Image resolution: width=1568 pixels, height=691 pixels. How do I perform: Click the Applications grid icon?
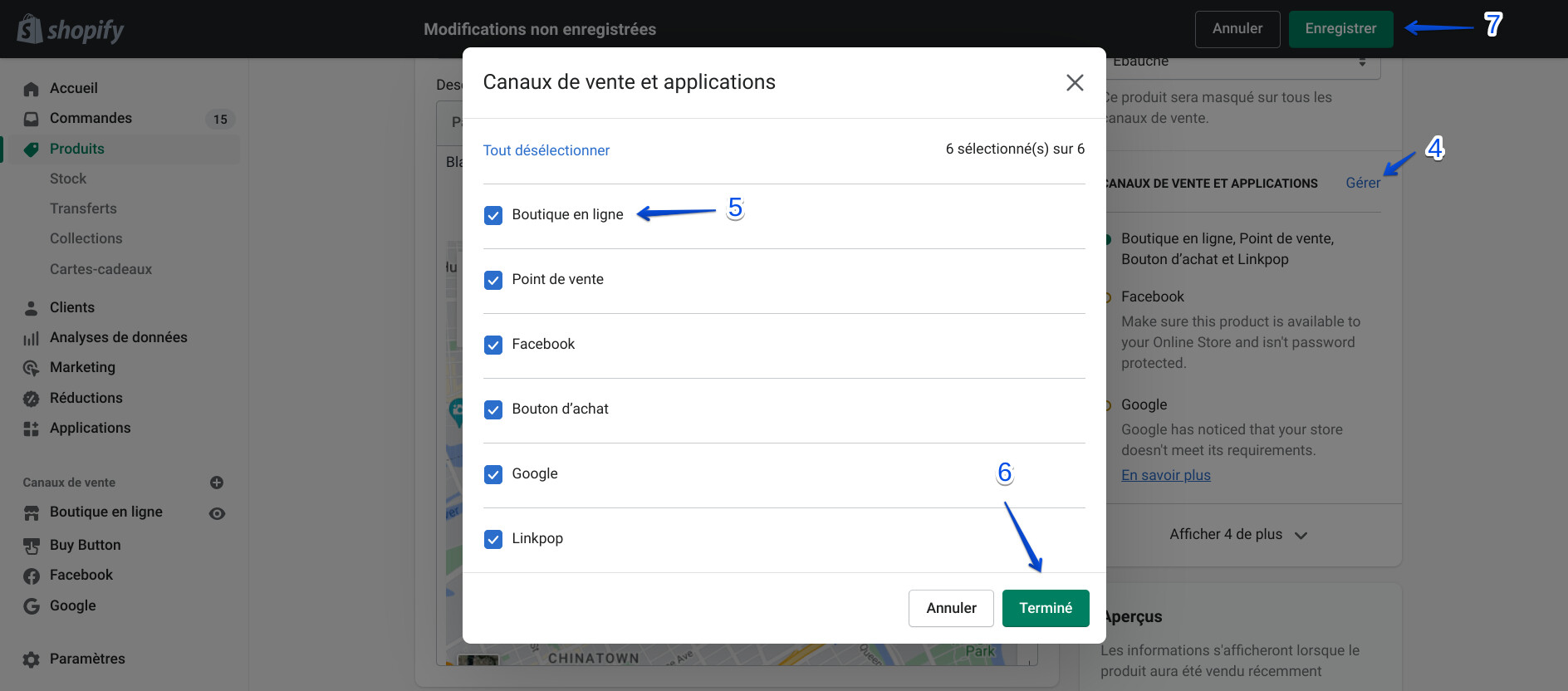32,429
